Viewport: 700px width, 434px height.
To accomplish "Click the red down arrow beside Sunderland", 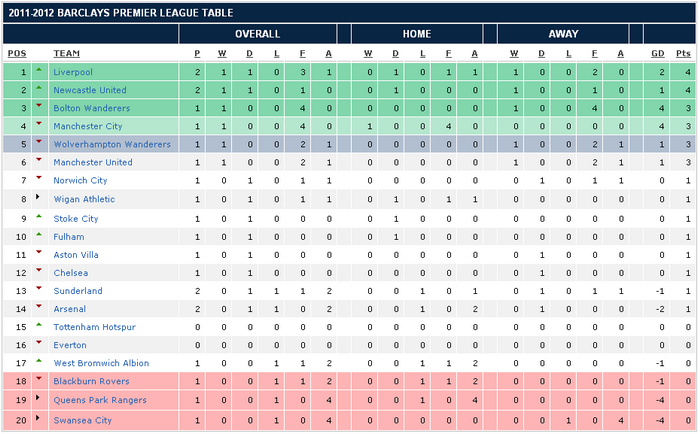I will pyautogui.click(x=39, y=289).
